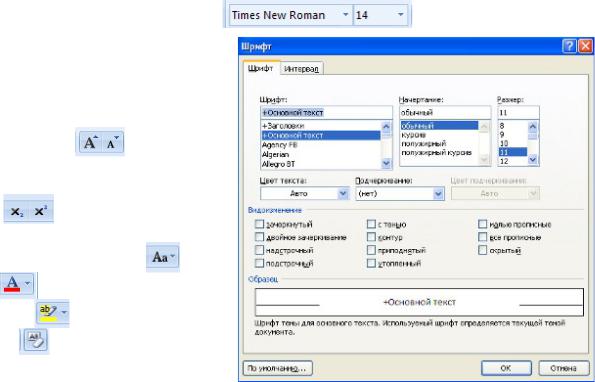Open the highlight color dropdown arrow
595x382 pixels.
64,313
